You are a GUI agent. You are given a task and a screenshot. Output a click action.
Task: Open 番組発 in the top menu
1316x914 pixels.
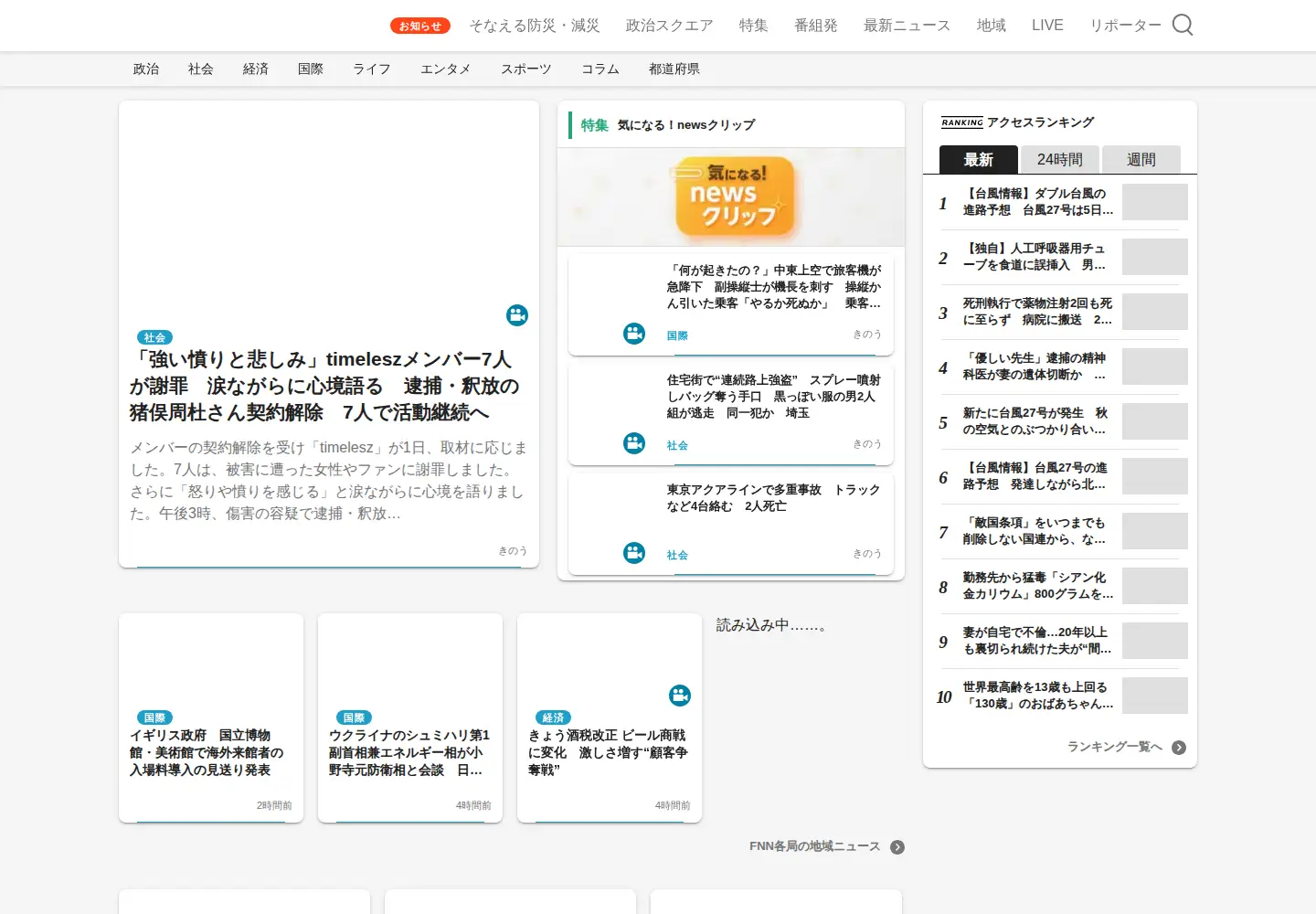[x=816, y=26]
